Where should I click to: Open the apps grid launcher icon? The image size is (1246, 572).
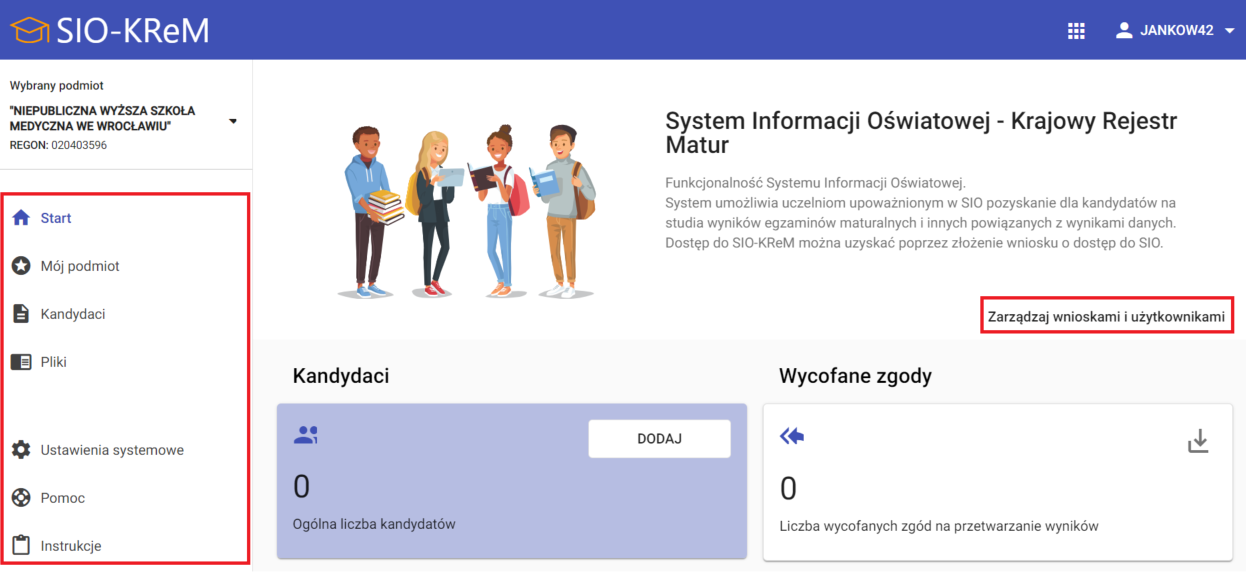[x=1076, y=31]
